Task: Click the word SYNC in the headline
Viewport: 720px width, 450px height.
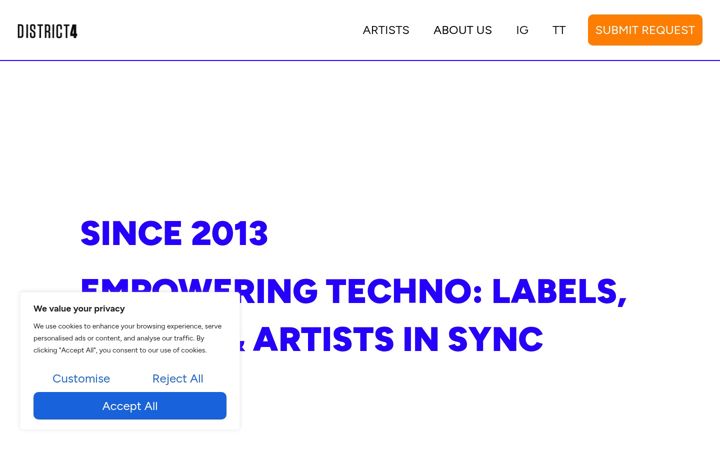Action: 495,339
